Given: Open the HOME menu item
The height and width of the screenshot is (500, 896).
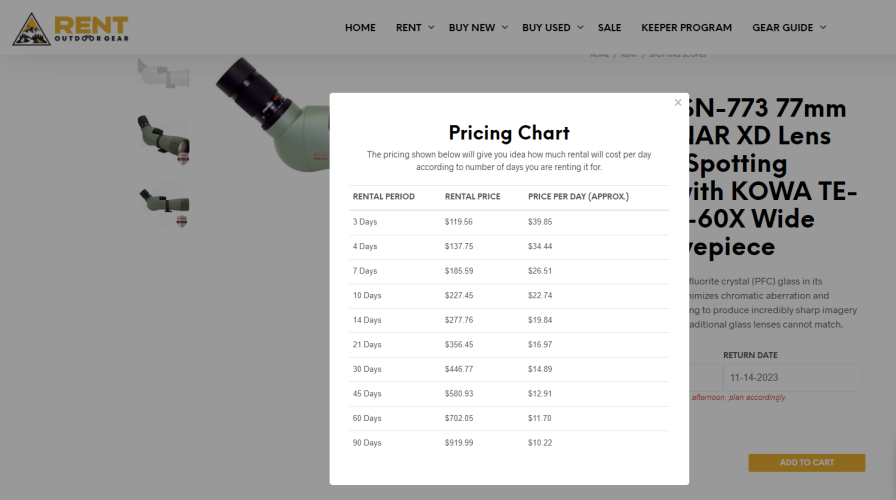Looking at the screenshot, I should pyautogui.click(x=360, y=27).
